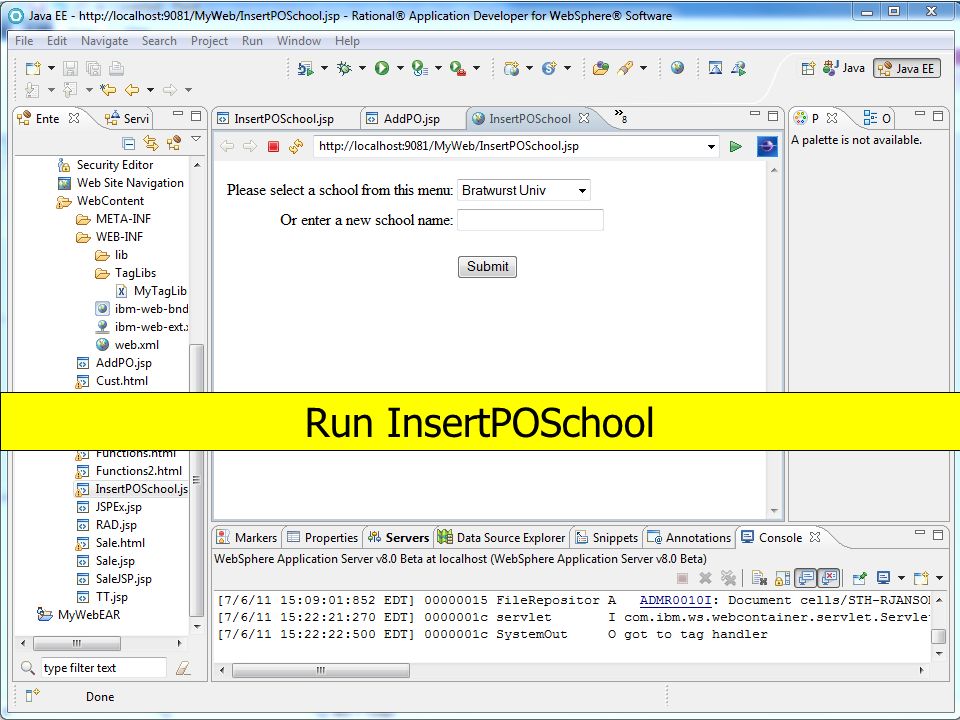Click the Open Perspective icon
The width and height of the screenshot is (960, 720).
click(808, 68)
